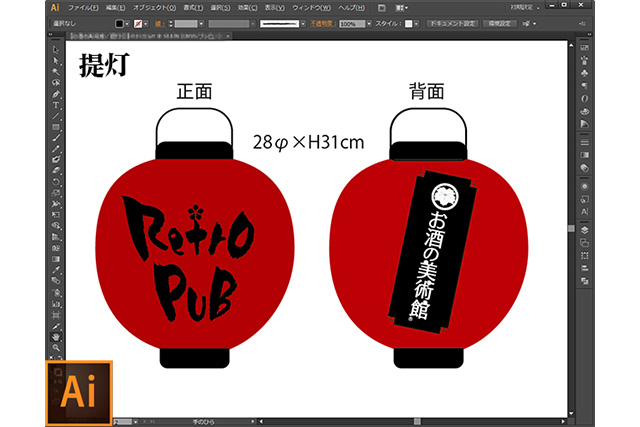
Task: Select the Gradient tool
Action: (56, 259)
